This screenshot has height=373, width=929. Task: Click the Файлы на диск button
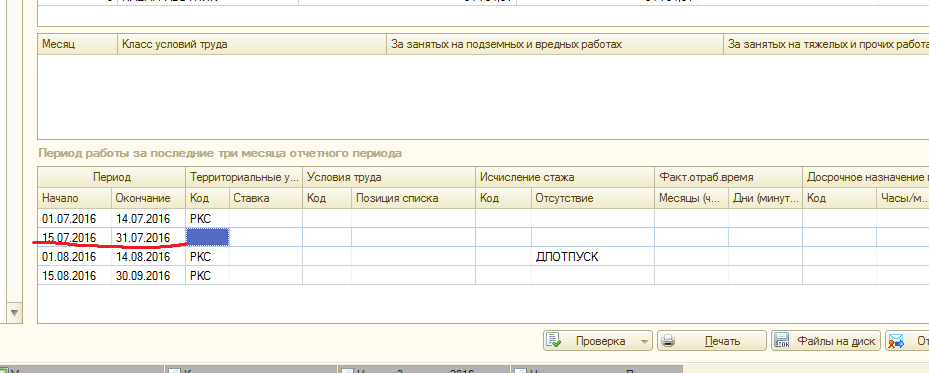[x=826, y=341]
